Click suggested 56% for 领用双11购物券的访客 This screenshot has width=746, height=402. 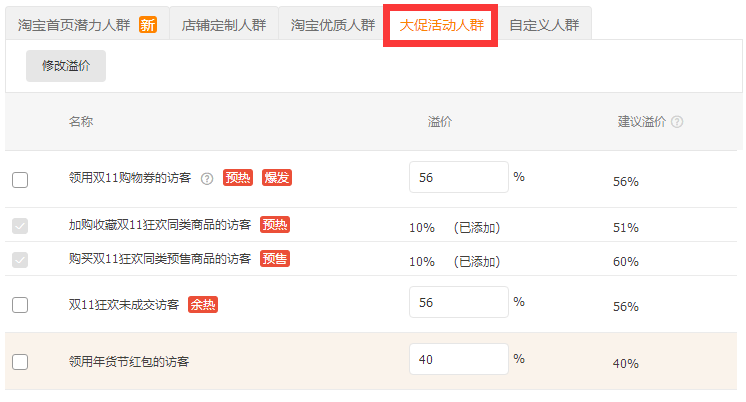click(x=626, y=182)
